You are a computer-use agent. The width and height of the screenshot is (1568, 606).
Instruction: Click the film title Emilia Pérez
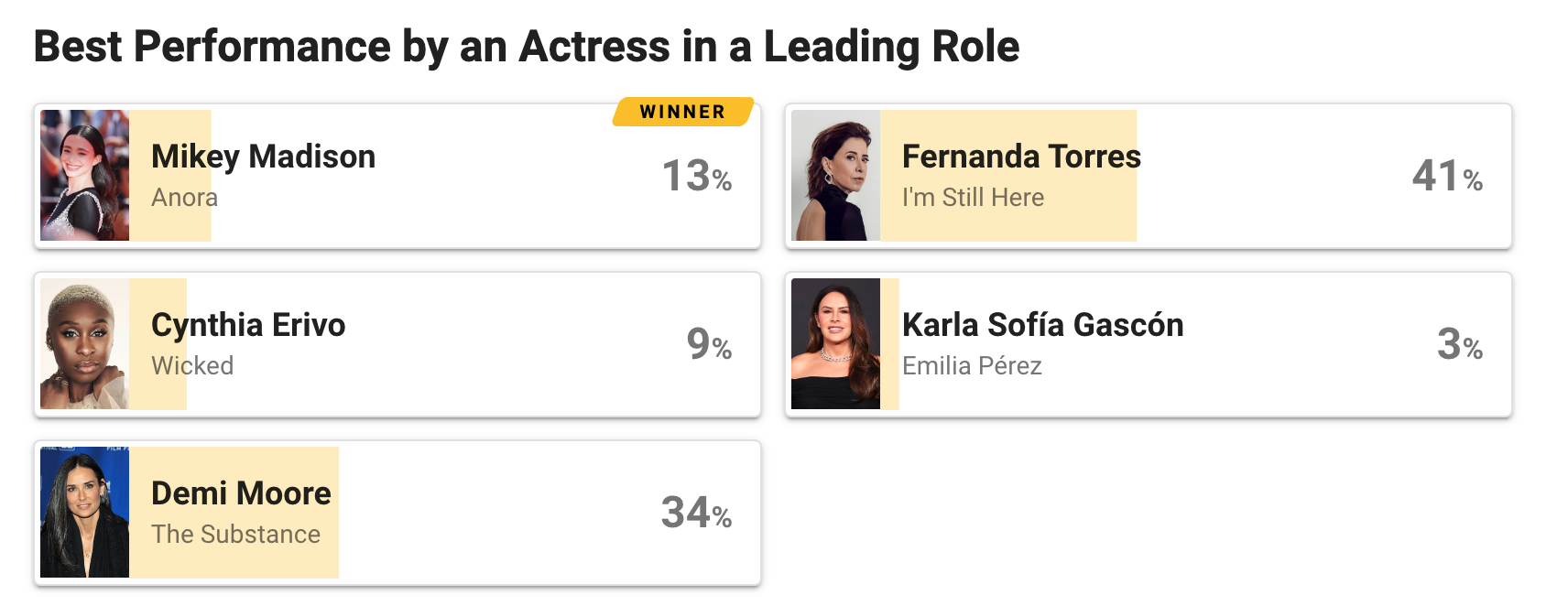[x=972, y=366]
